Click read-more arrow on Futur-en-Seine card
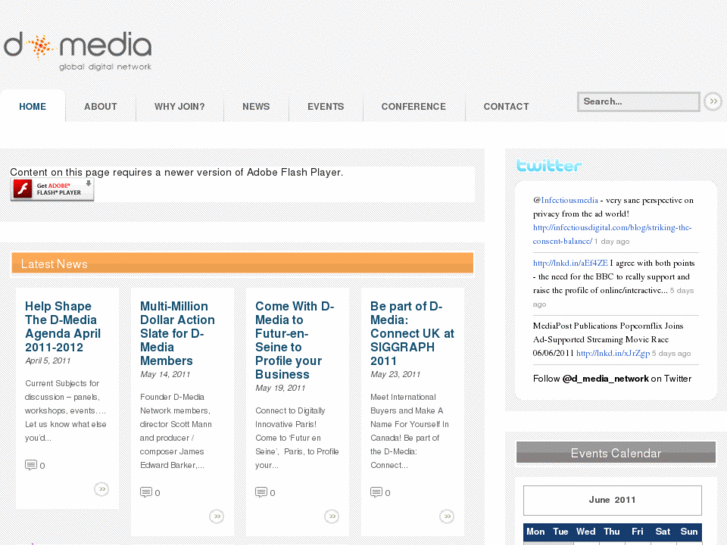The height and width of the screenshot is (545, 727). (332, 516)
